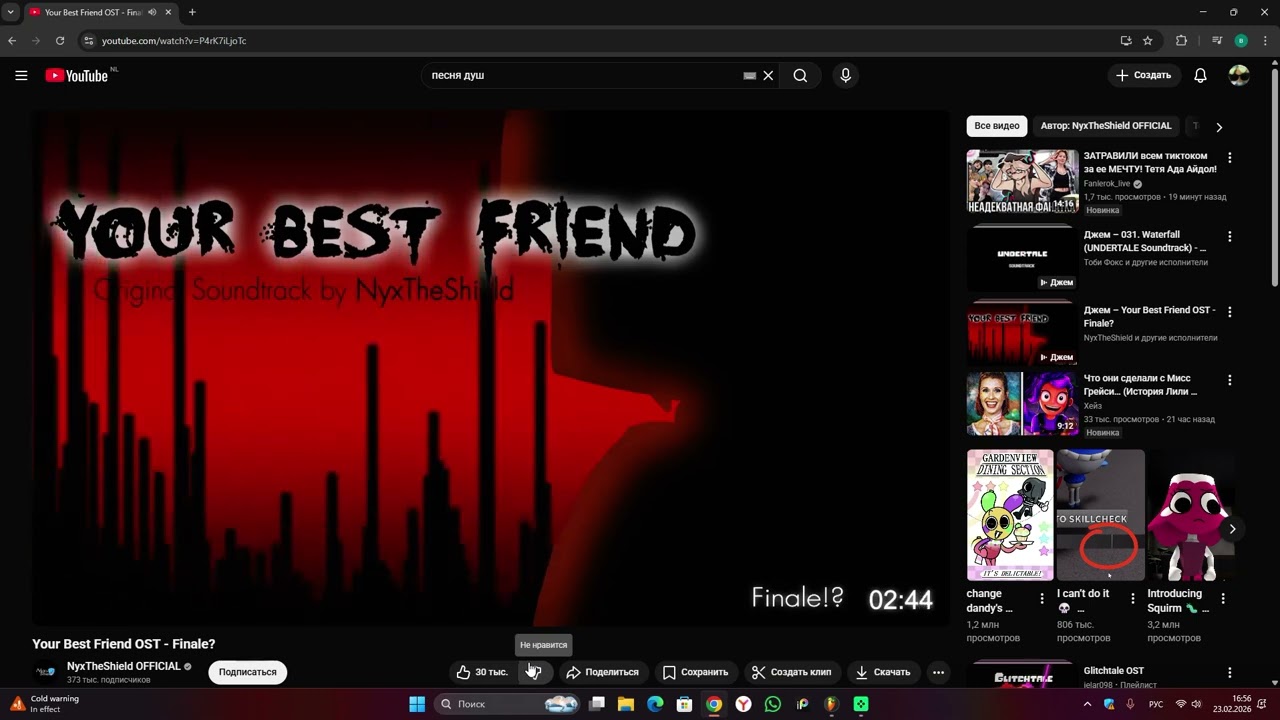Close the Your Best Friend OST tab
This screenshot has width=1280, height=720.
pyautogui.click(x=168, y=12)
